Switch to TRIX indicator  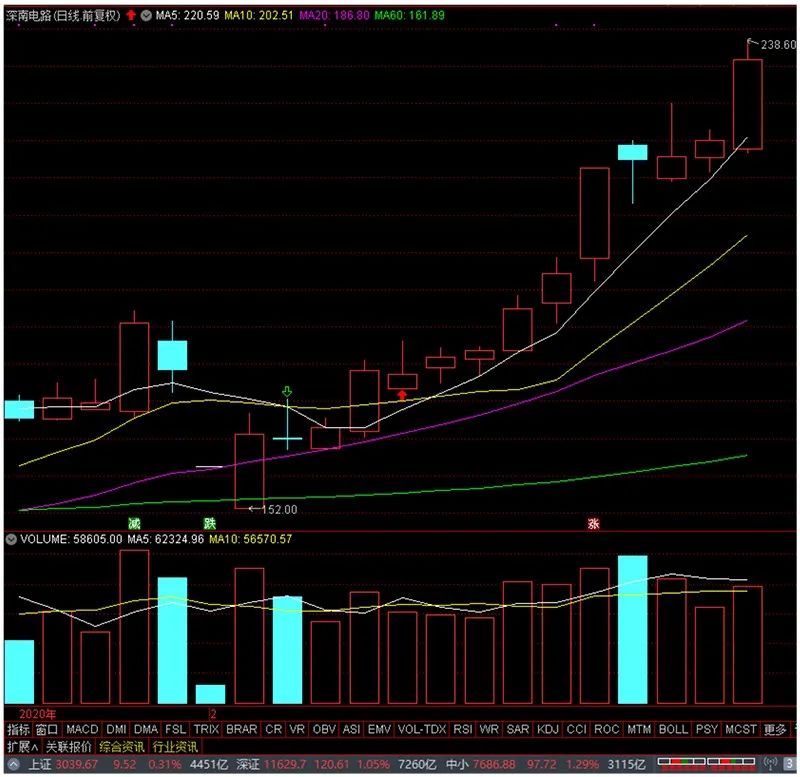coord(206,730)
